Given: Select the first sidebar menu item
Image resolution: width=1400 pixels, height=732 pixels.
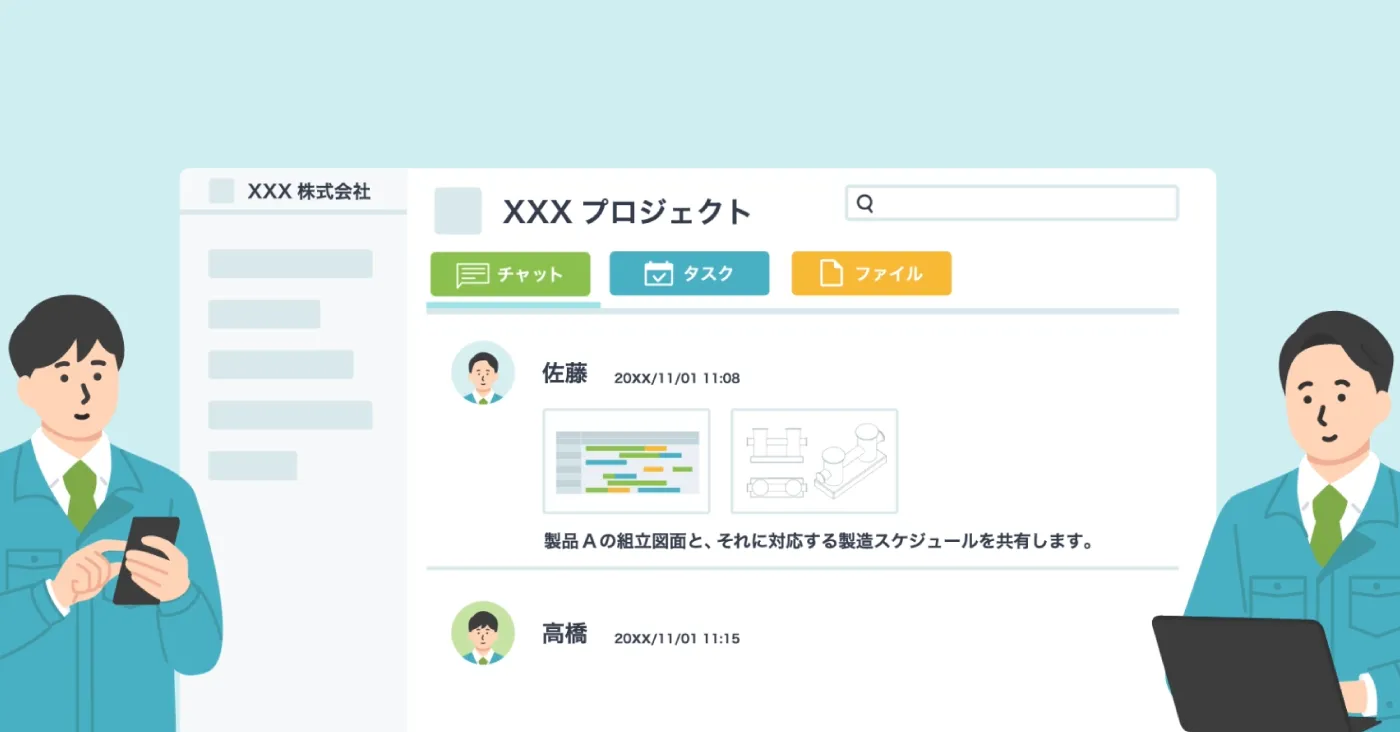Looking at the screenshot, I should [289, 263].
